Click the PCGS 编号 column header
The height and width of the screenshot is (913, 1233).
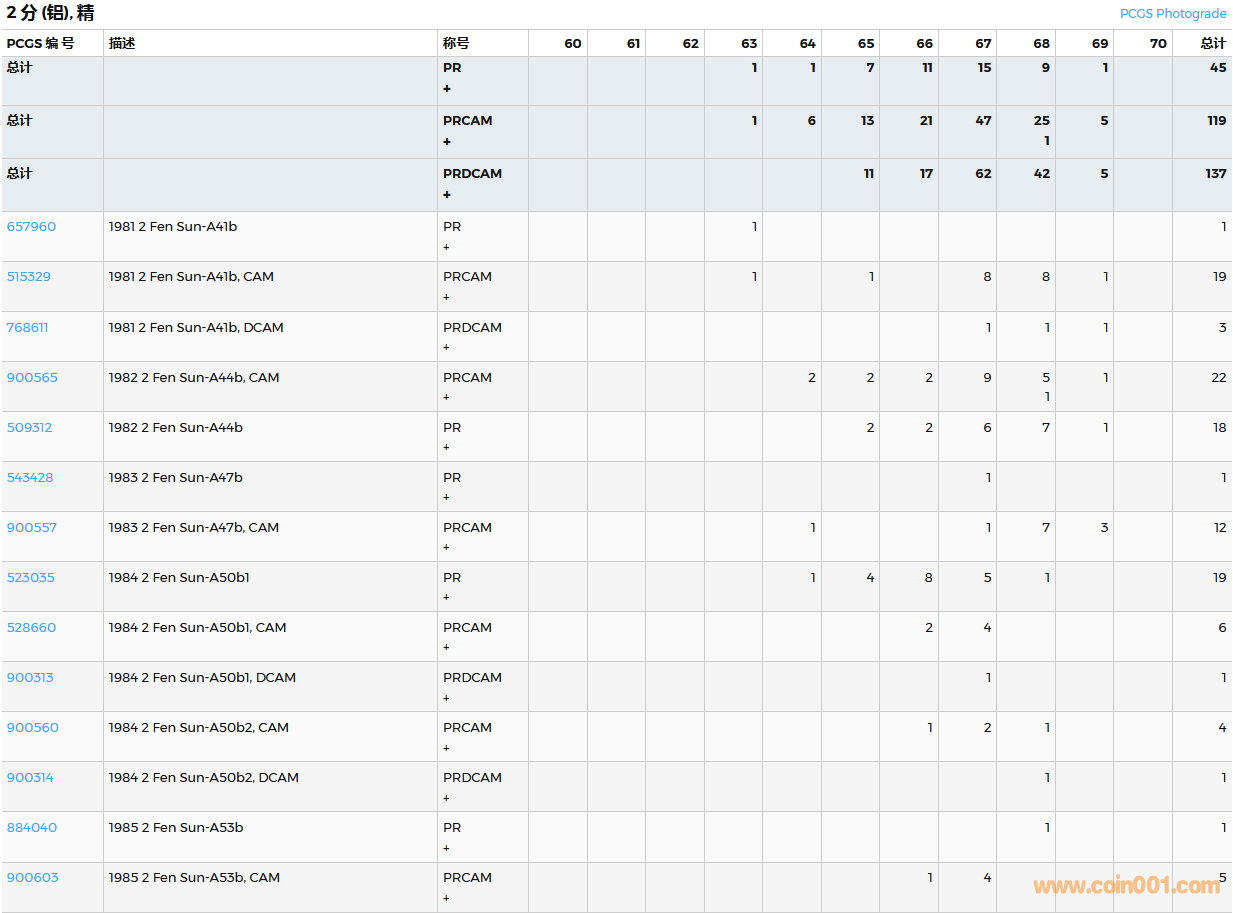(40, 44)
